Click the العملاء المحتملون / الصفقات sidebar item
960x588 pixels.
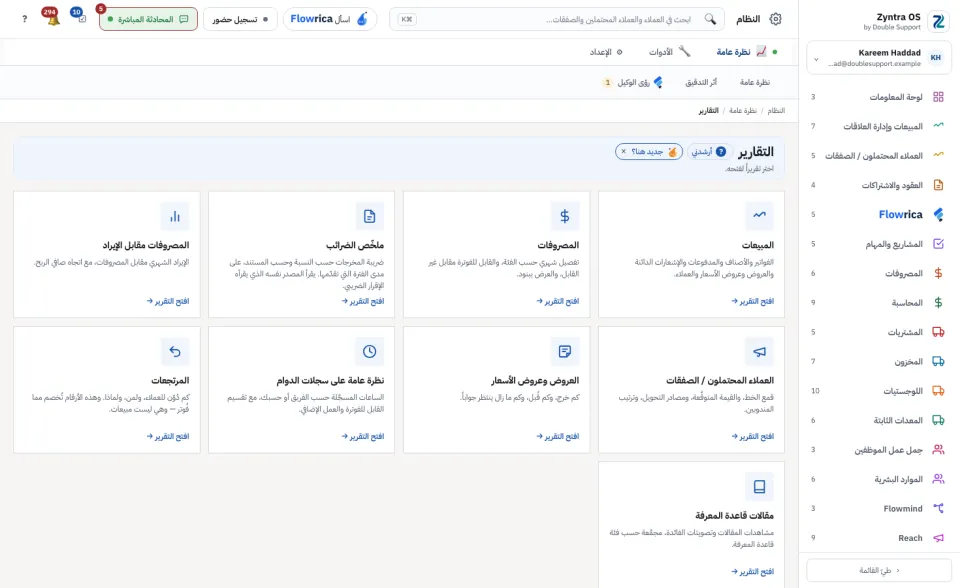point(874,156)
